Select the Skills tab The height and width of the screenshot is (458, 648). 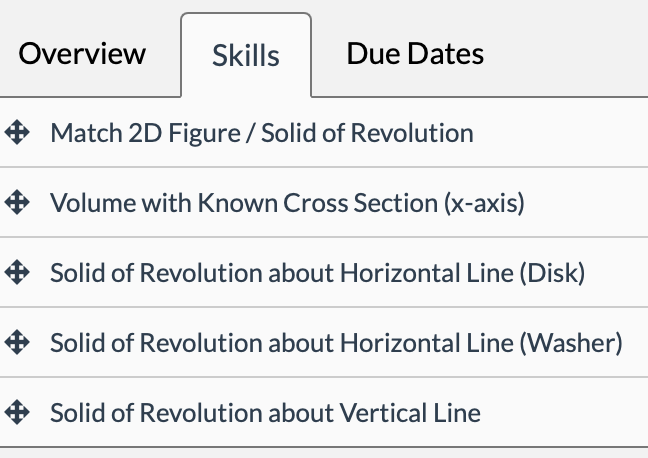click(246, 55)
